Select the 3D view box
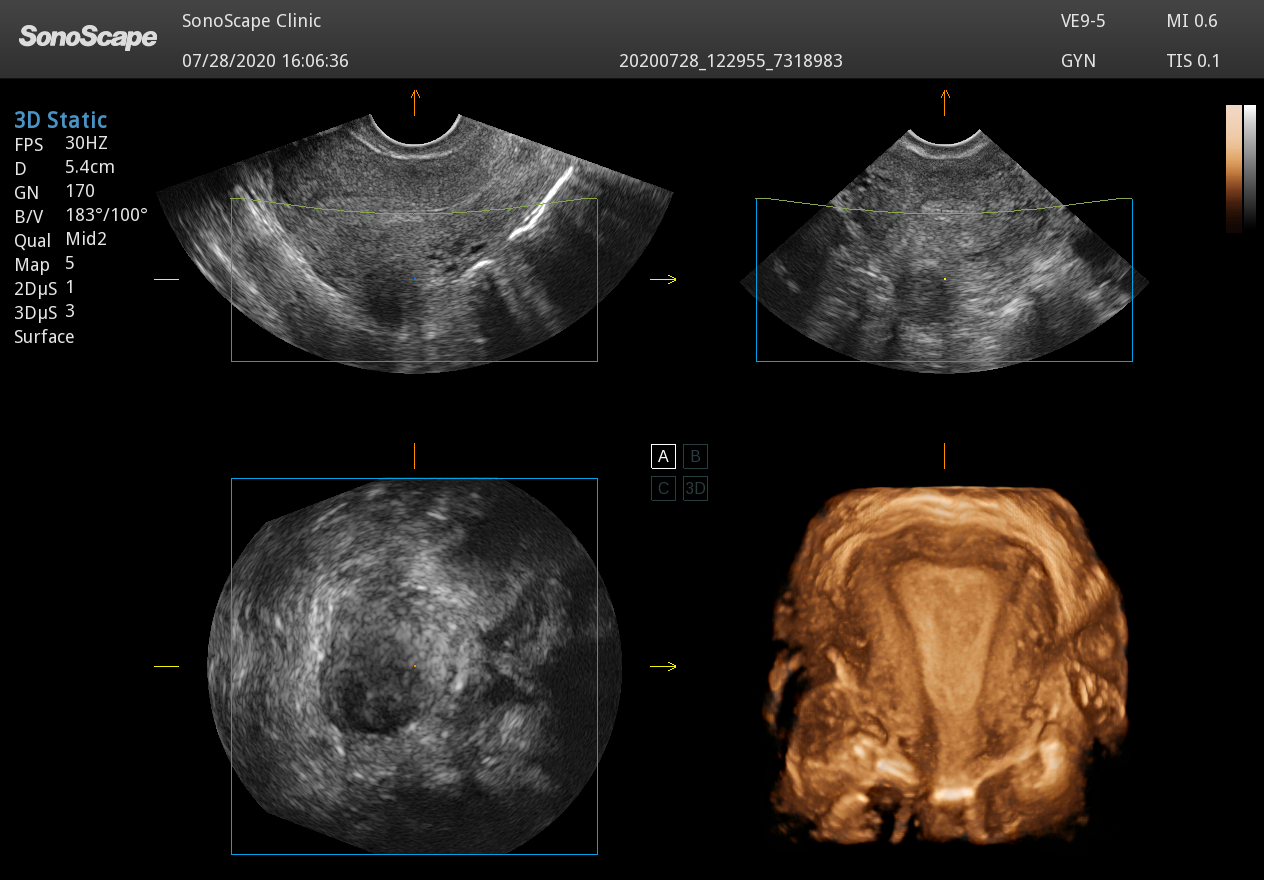This screenshot has width=1264, height=880. pyautogui.click(x=695, y=489)
